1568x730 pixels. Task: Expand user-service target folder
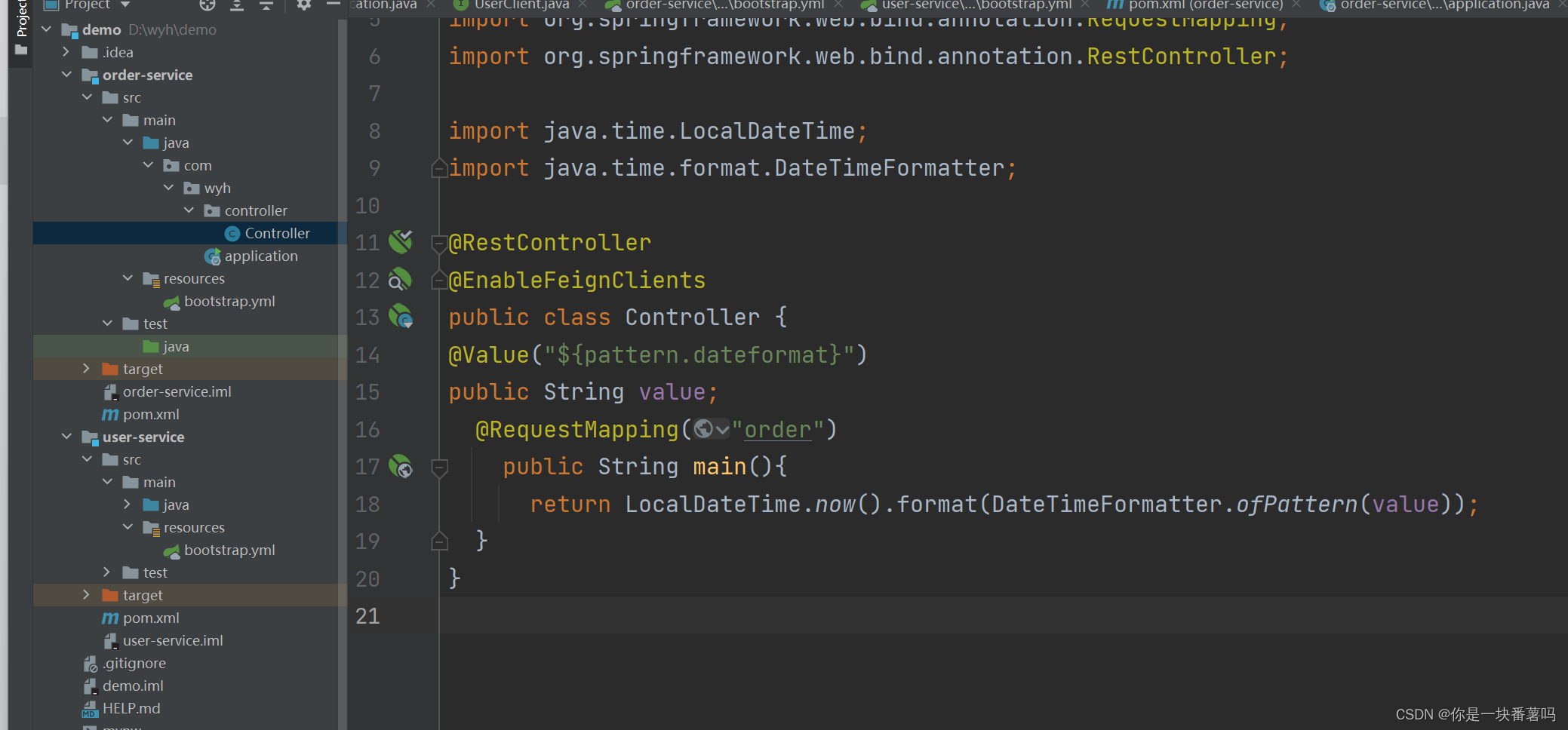(x=87, y=595)
